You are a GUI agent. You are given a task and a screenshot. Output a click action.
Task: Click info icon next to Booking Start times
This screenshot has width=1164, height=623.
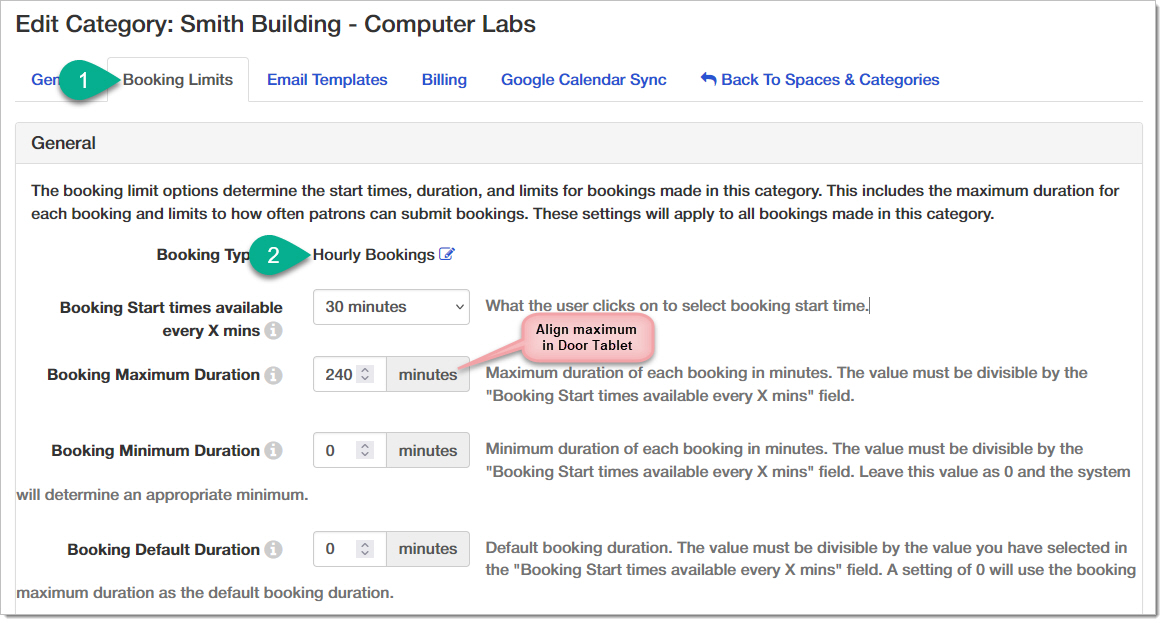click(273, 330)
